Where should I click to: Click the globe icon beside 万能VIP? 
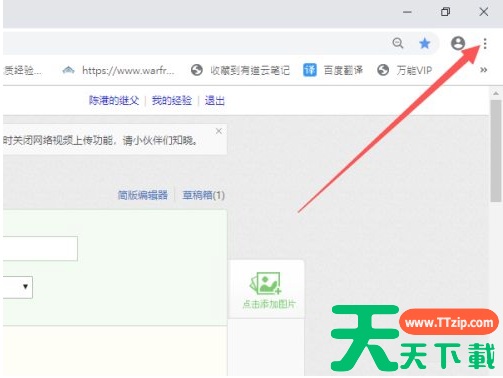[383, 70]
